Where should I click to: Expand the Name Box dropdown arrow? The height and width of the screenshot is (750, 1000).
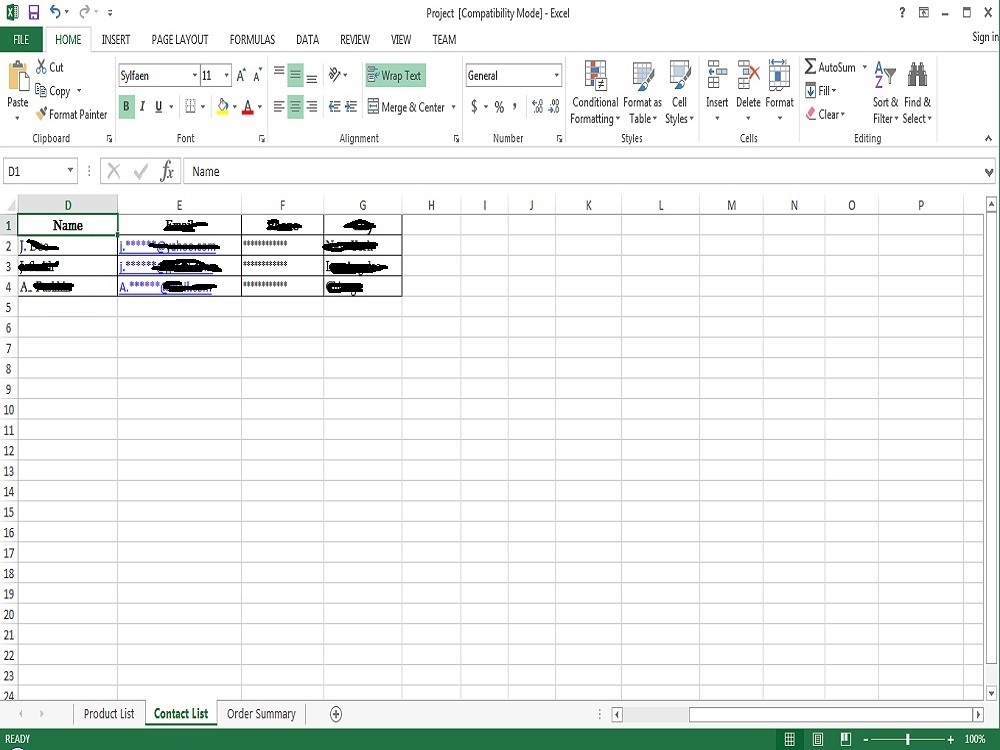(x=70, y=171)
